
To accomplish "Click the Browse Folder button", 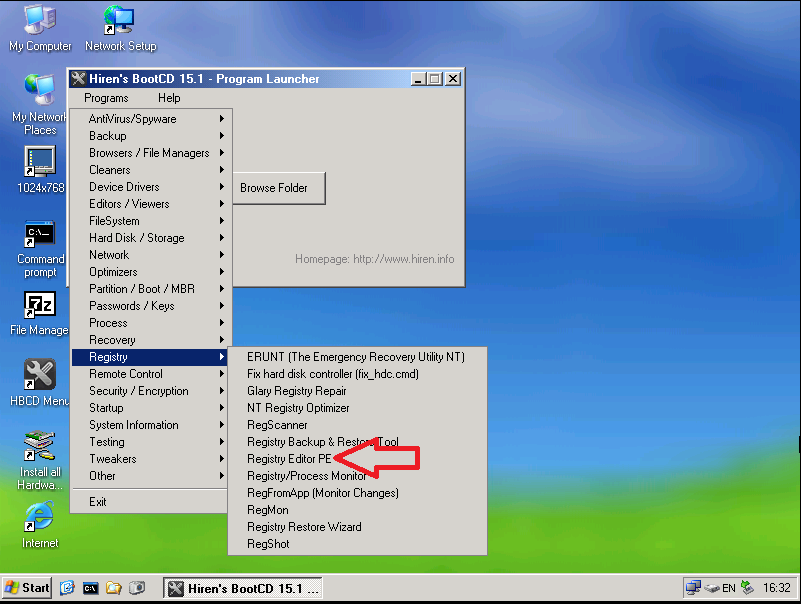I will coord(279,187).
